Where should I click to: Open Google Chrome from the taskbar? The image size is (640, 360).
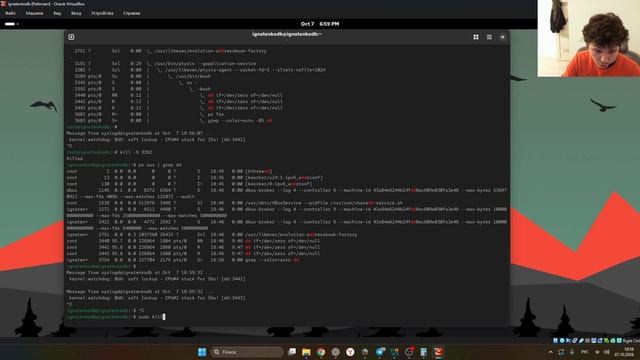[321, 352]
